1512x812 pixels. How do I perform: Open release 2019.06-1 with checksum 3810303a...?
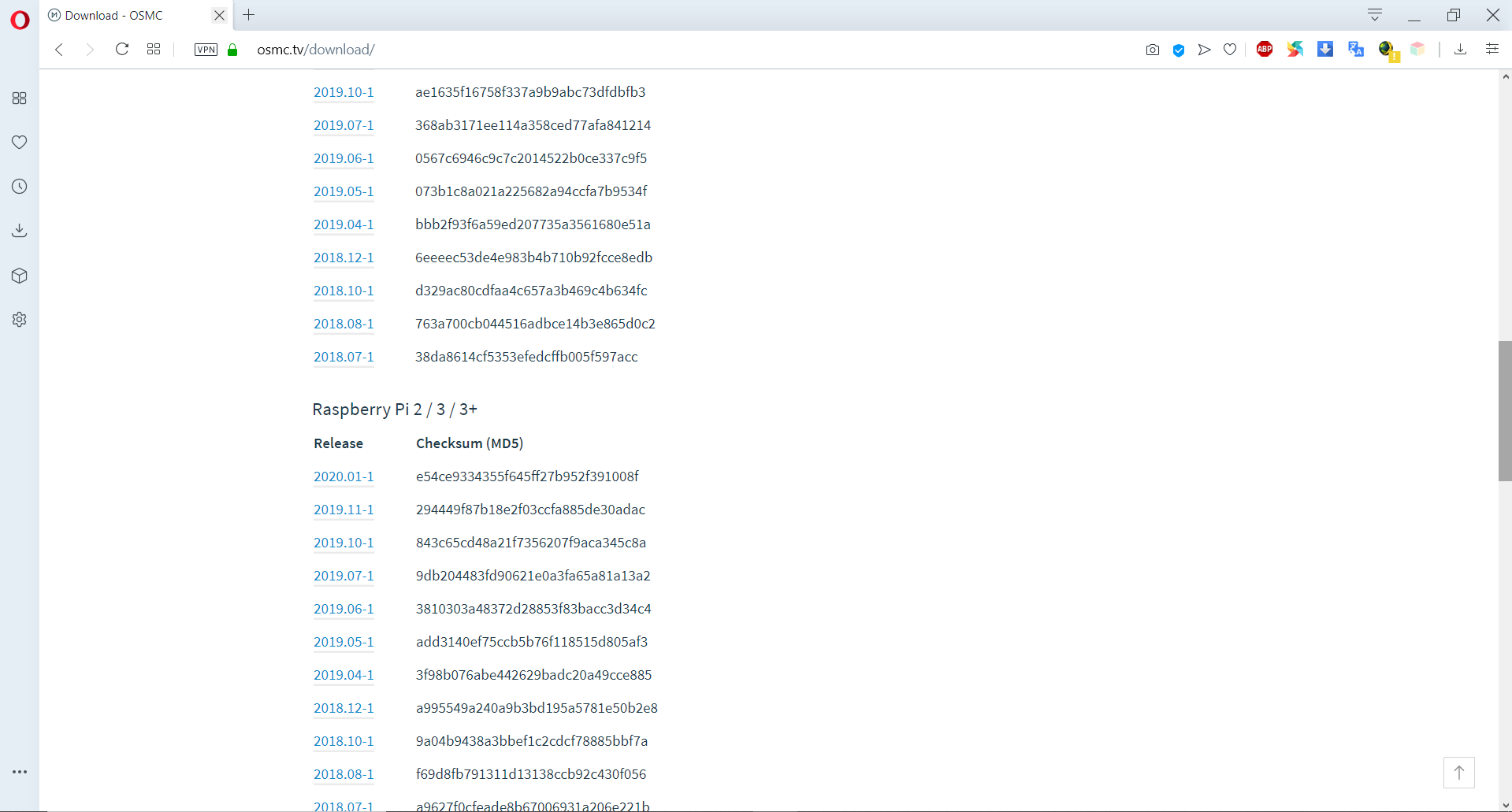(344, 609)
